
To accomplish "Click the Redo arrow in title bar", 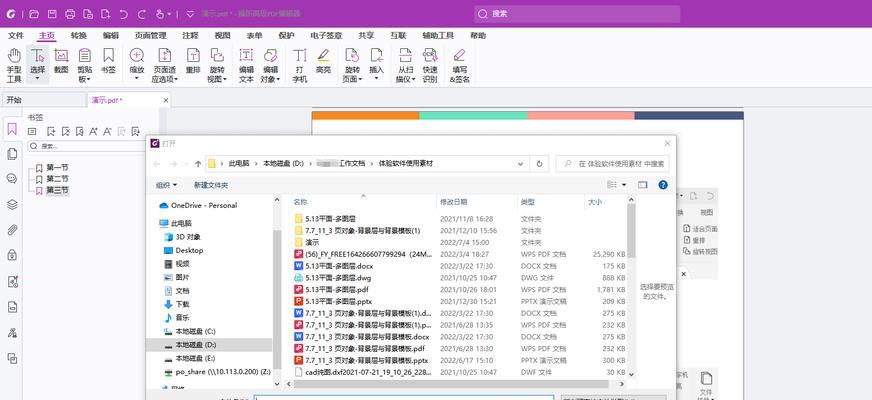I will (141, 14).
